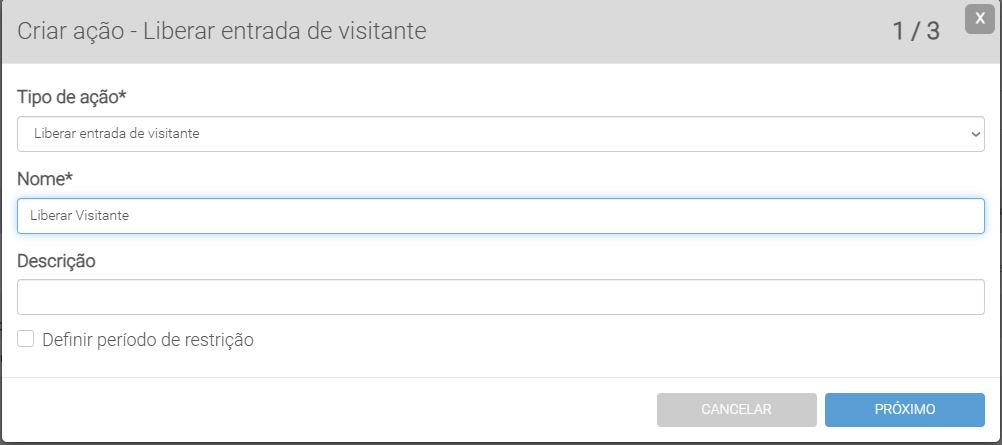1002x445 pixels.
Task: Click the 'Nome*' field label
Action: 45,179
